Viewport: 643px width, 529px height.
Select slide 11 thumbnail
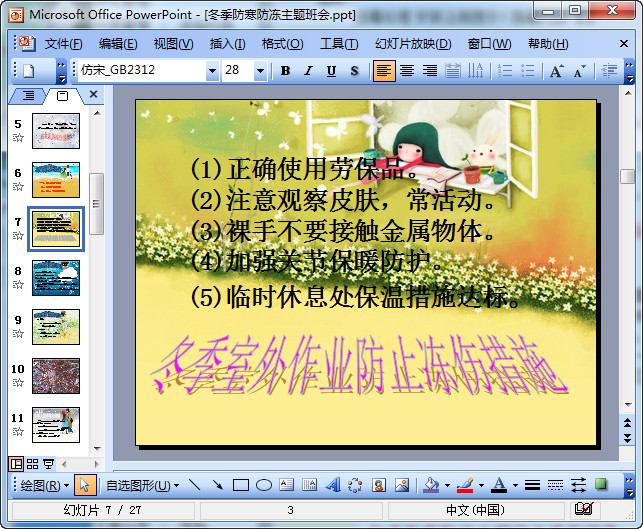[56, 425]
